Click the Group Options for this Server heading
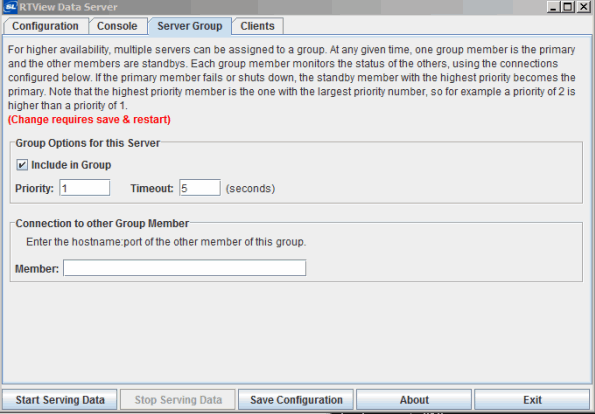 pos(88,143)
